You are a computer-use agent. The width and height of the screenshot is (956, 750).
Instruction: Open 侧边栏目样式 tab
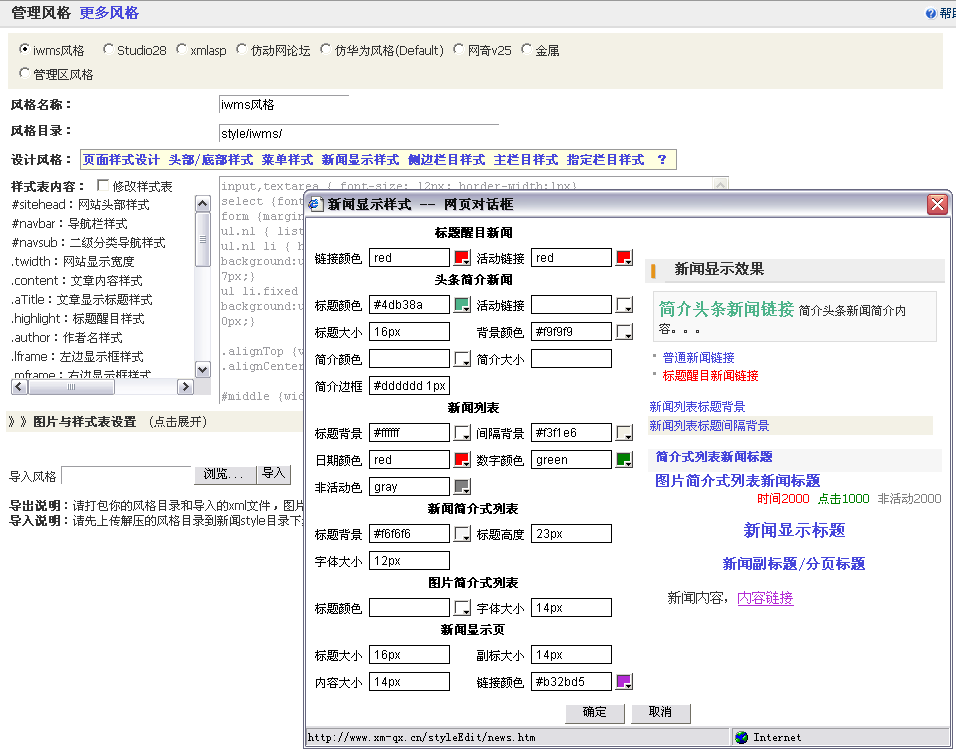[x=446, y=160]
